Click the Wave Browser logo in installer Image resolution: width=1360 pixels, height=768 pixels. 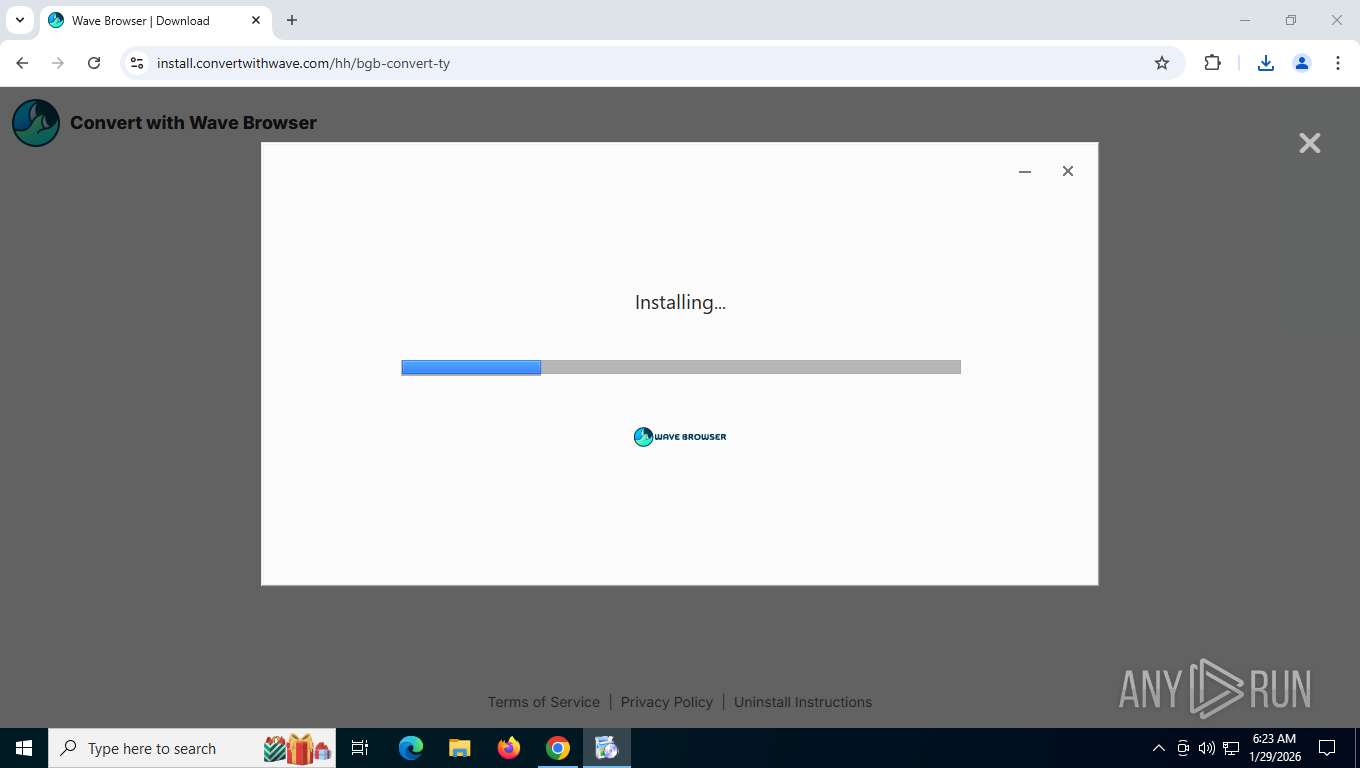680,436
